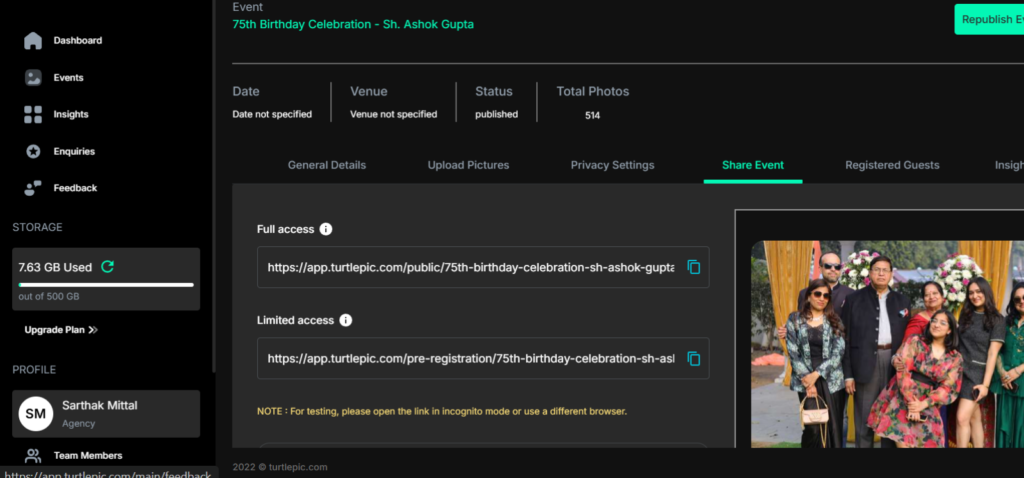
Task: Click the Insights grid icon
Action: pyautogui.click(x=33, y=115)
